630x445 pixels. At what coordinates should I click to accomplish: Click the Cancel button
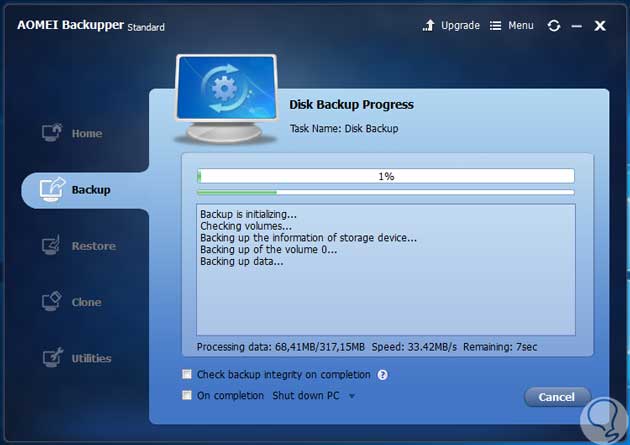tap(557, 397)
